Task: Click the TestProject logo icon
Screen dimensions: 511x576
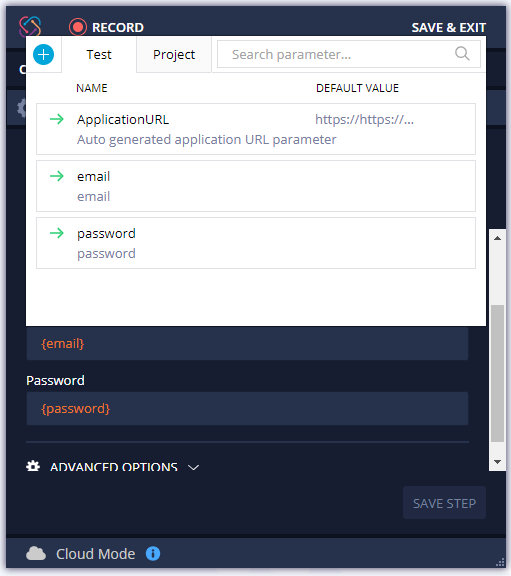Action: (30, 26)
